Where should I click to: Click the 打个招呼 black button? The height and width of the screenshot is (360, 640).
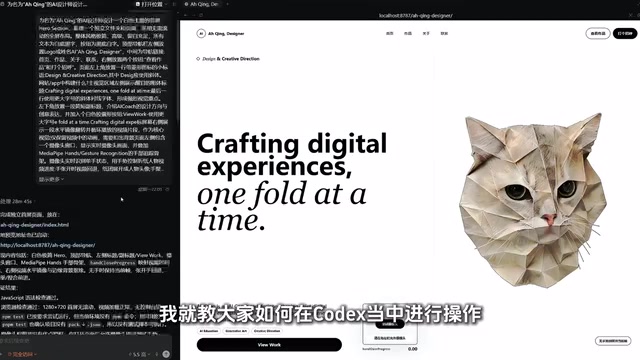[x=625, y=33]
